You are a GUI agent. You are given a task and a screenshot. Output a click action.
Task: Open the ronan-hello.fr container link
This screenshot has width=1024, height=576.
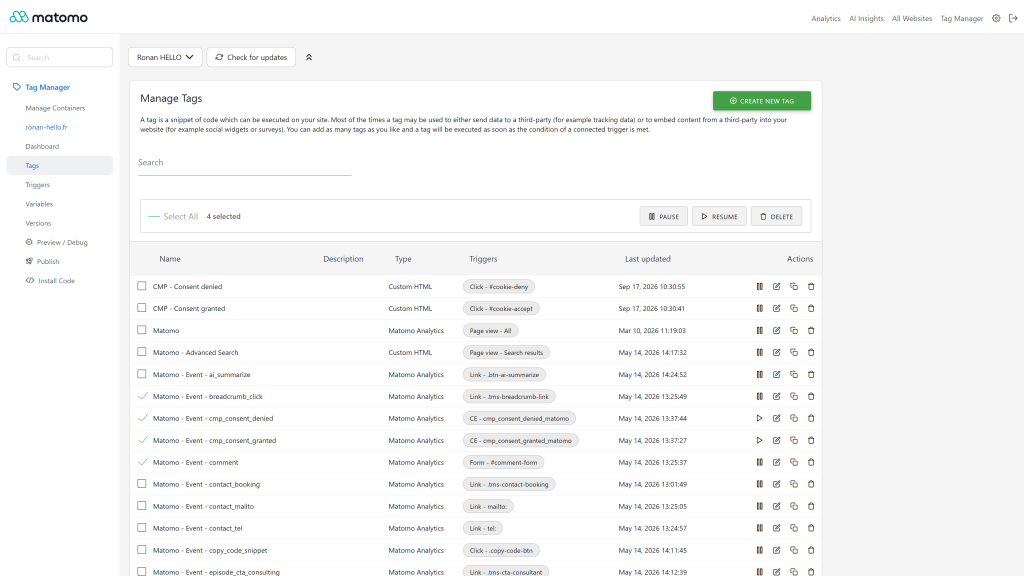click(x=46, y=127)
